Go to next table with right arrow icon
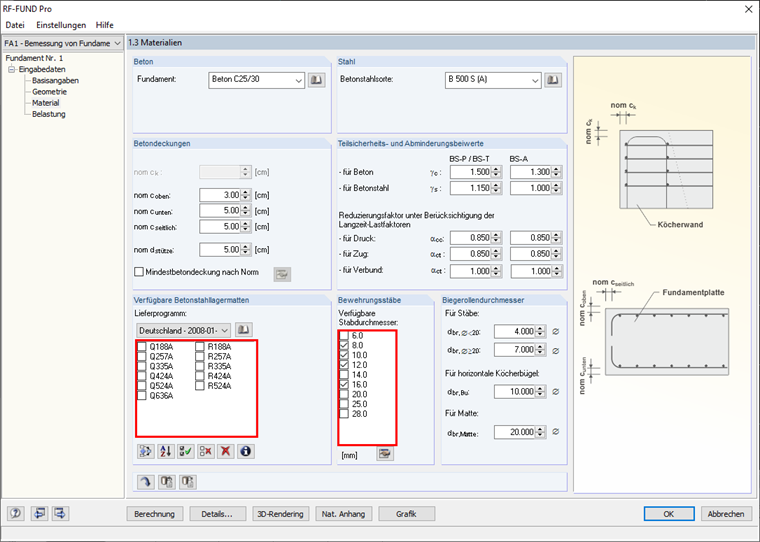 [61, 513]
